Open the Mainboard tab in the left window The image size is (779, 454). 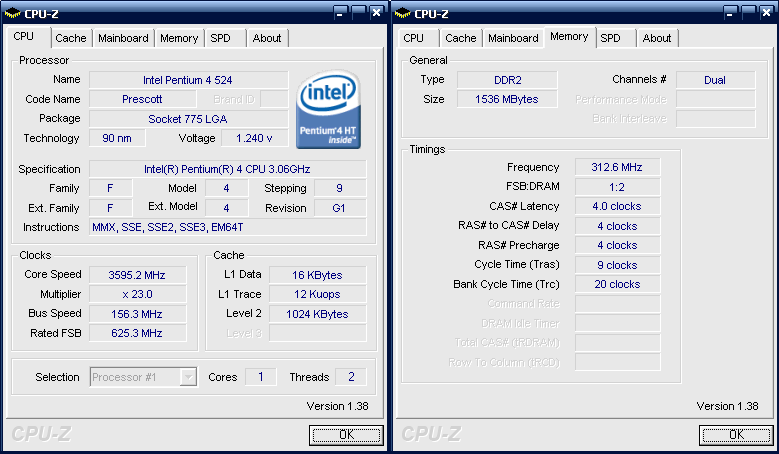pyautogui.click(x=123, y=38)
